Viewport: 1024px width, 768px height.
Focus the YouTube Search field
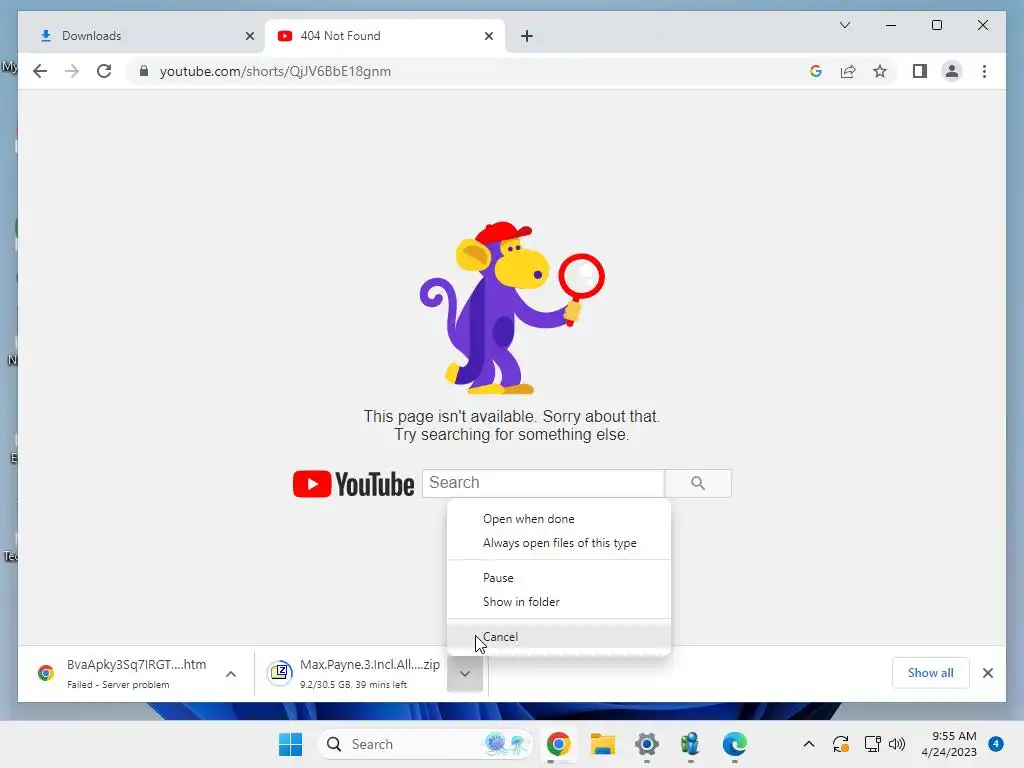[x=543, y=483]
